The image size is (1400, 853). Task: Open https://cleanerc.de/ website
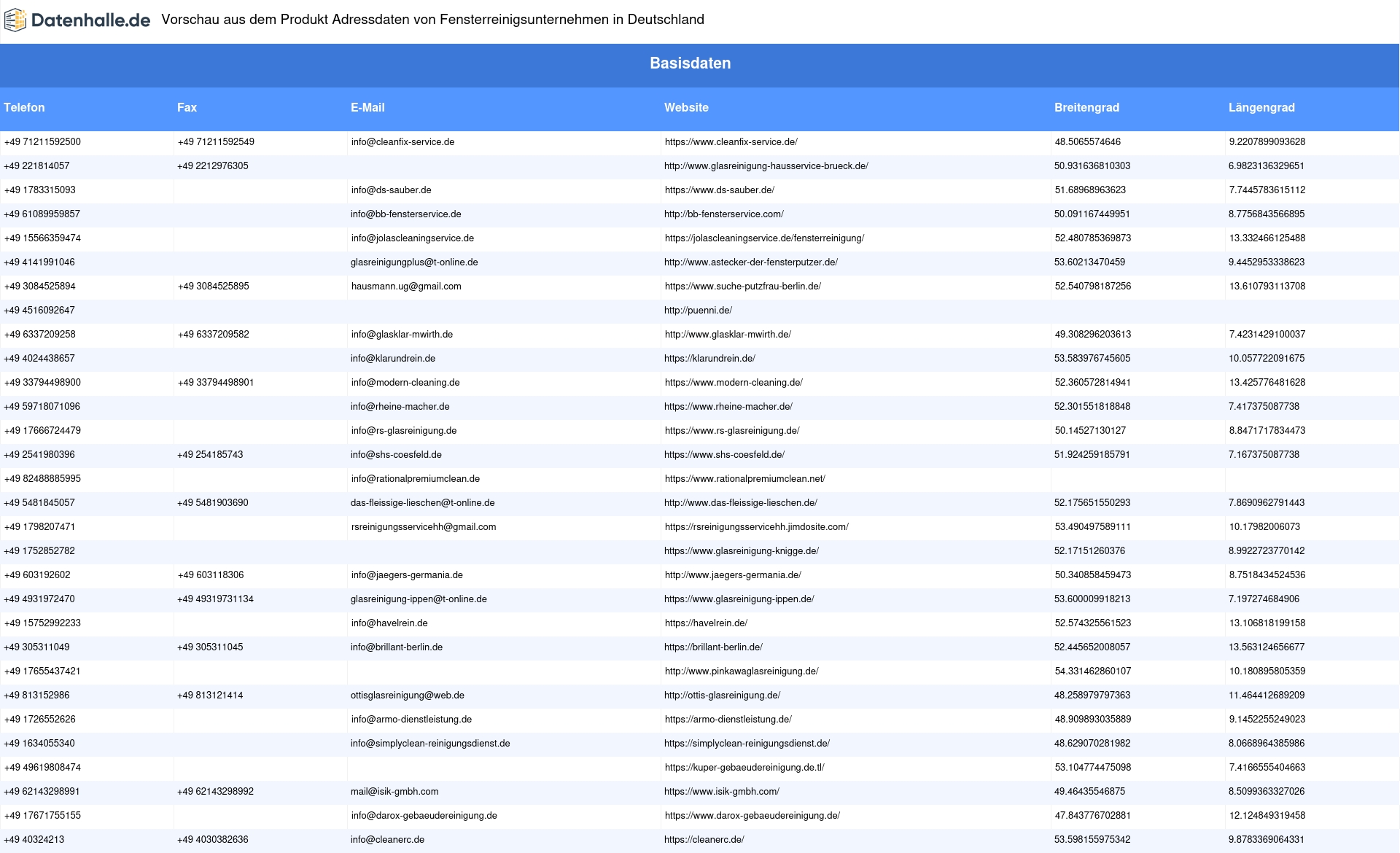[704, 840]
